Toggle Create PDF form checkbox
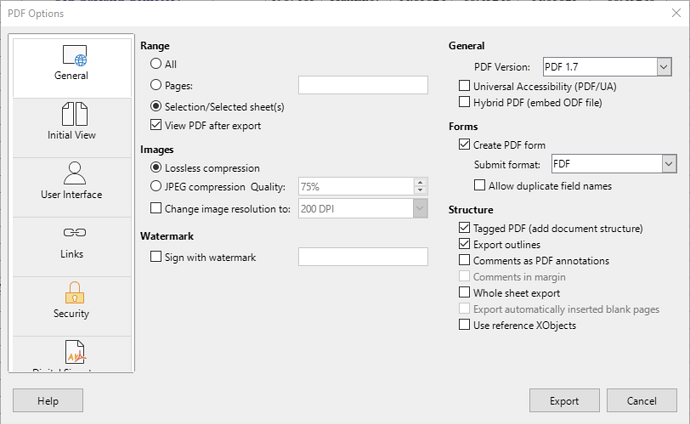Screen dimensions: 690x424 [x=464, y=144]
